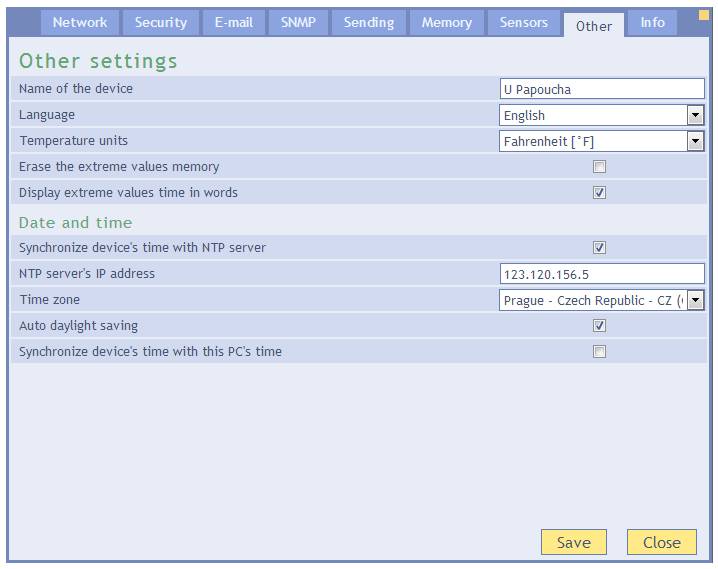Go to the E-mail tab

[x=233, y=23]
